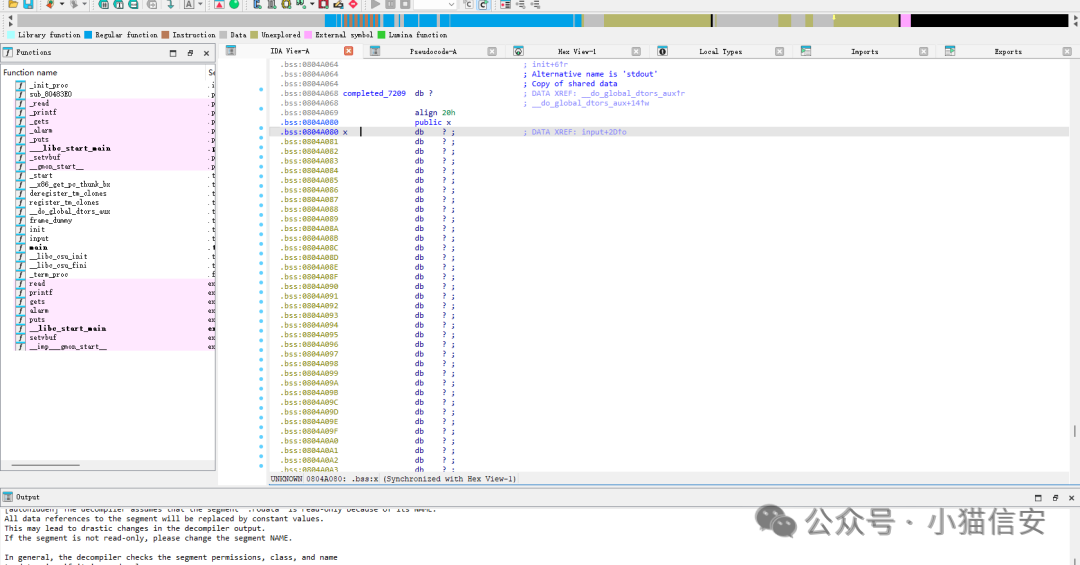Close the Hex View-1 tab
The height and width of the screenshot is (565, 1080).
(636, 51)
